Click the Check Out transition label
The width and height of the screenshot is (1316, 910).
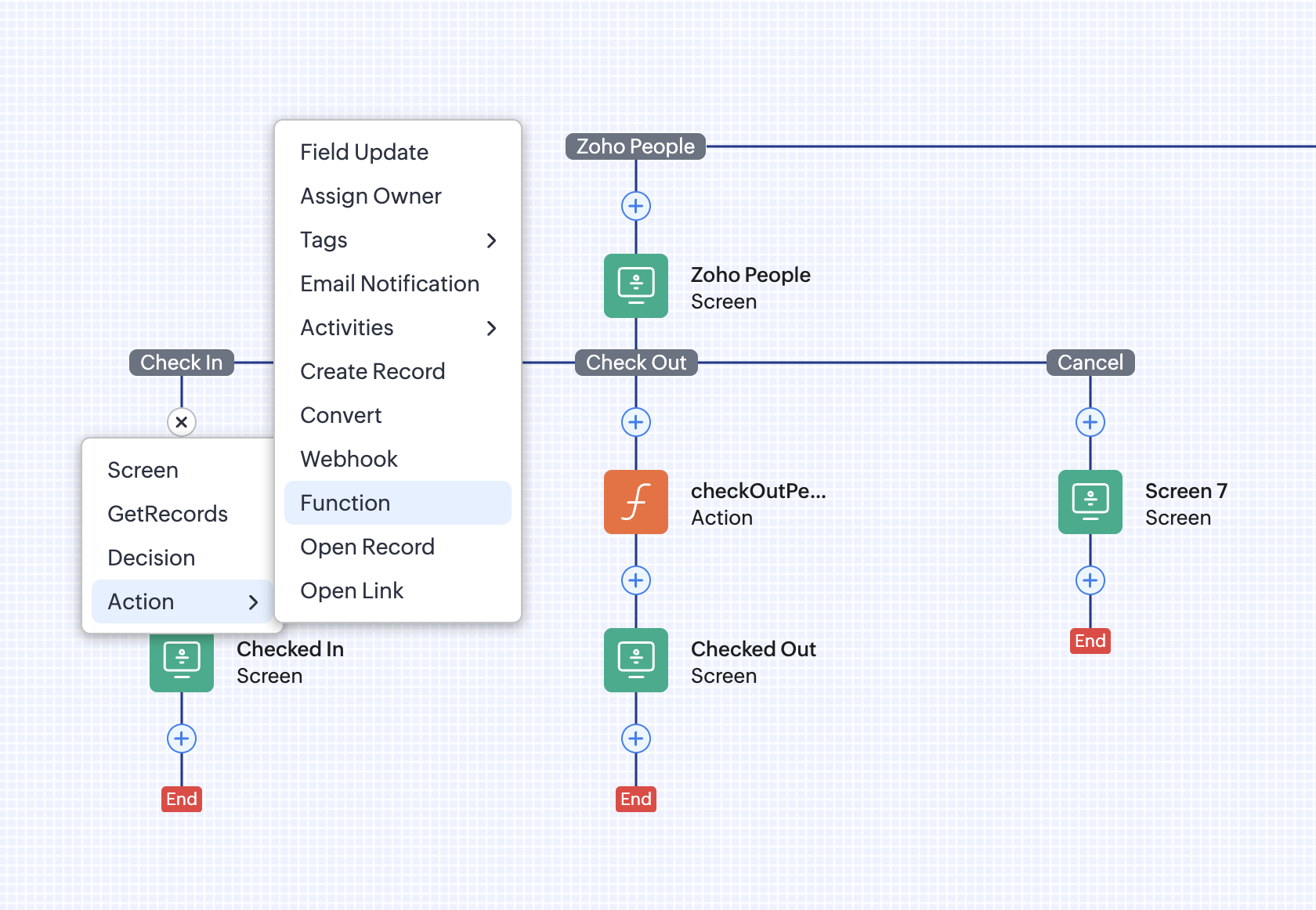(x=636, y=363)
